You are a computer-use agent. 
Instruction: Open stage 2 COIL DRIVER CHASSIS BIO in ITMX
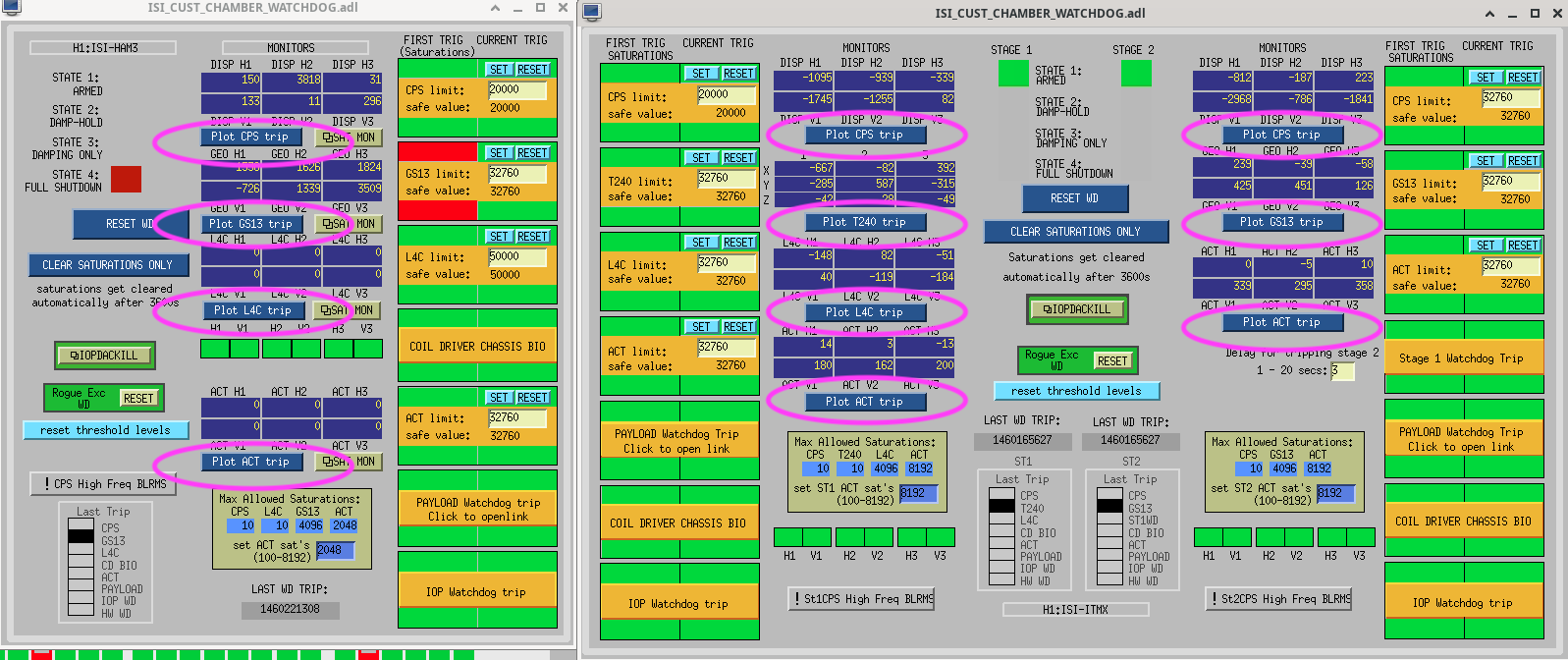pyautogui.click(x=1464, y=522)
